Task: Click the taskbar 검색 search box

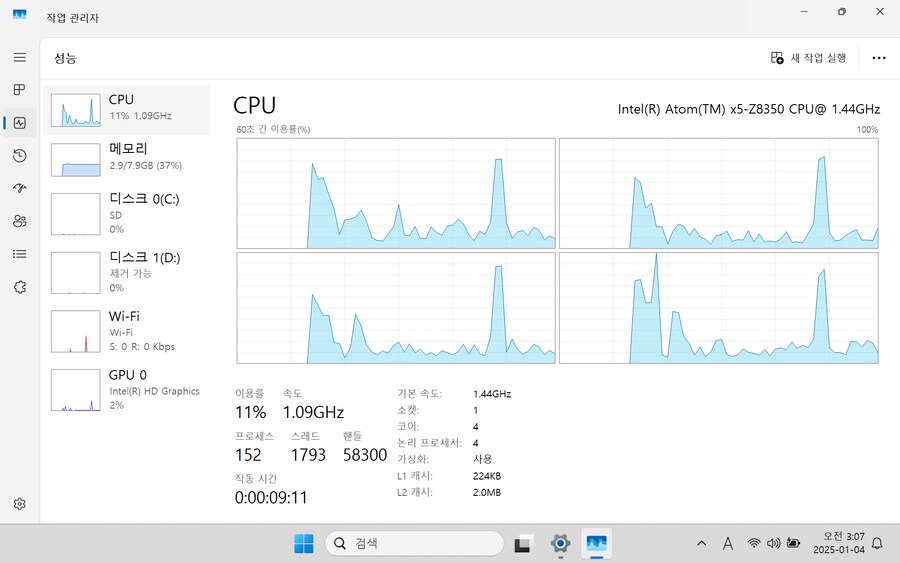Action: click(x=414, y=543)
